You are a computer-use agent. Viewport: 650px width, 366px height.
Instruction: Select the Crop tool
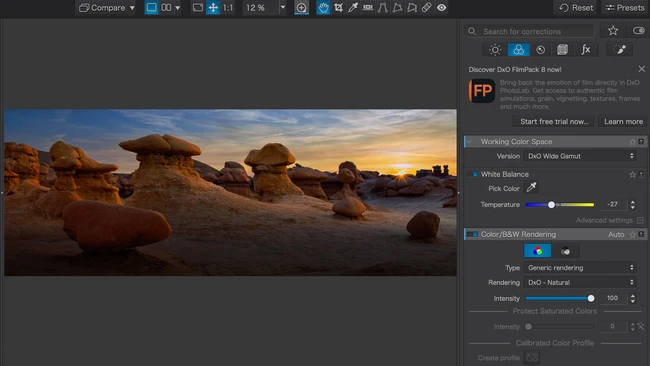[x=338, y=7]
